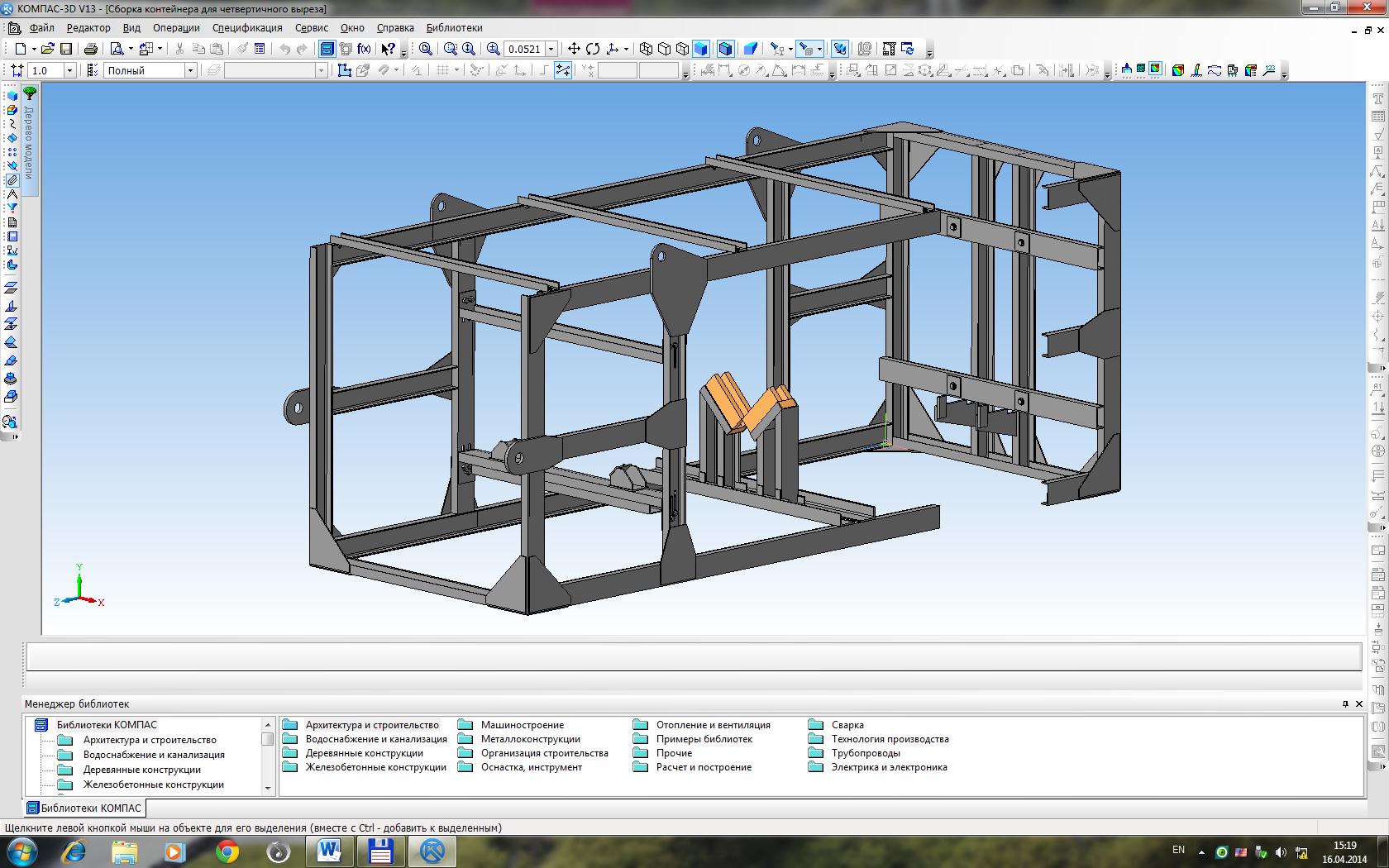Toggle the highlighted properties panel button in toolbar

click(x=327, y=49)
